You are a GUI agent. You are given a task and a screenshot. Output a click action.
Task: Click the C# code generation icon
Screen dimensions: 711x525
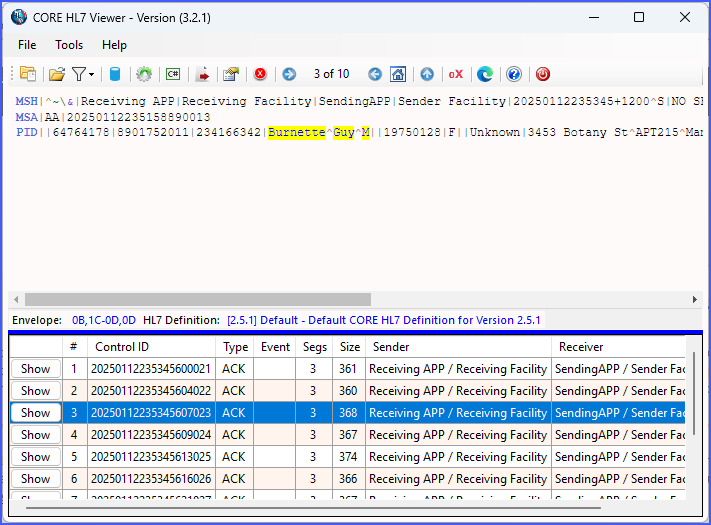point(173,74)
